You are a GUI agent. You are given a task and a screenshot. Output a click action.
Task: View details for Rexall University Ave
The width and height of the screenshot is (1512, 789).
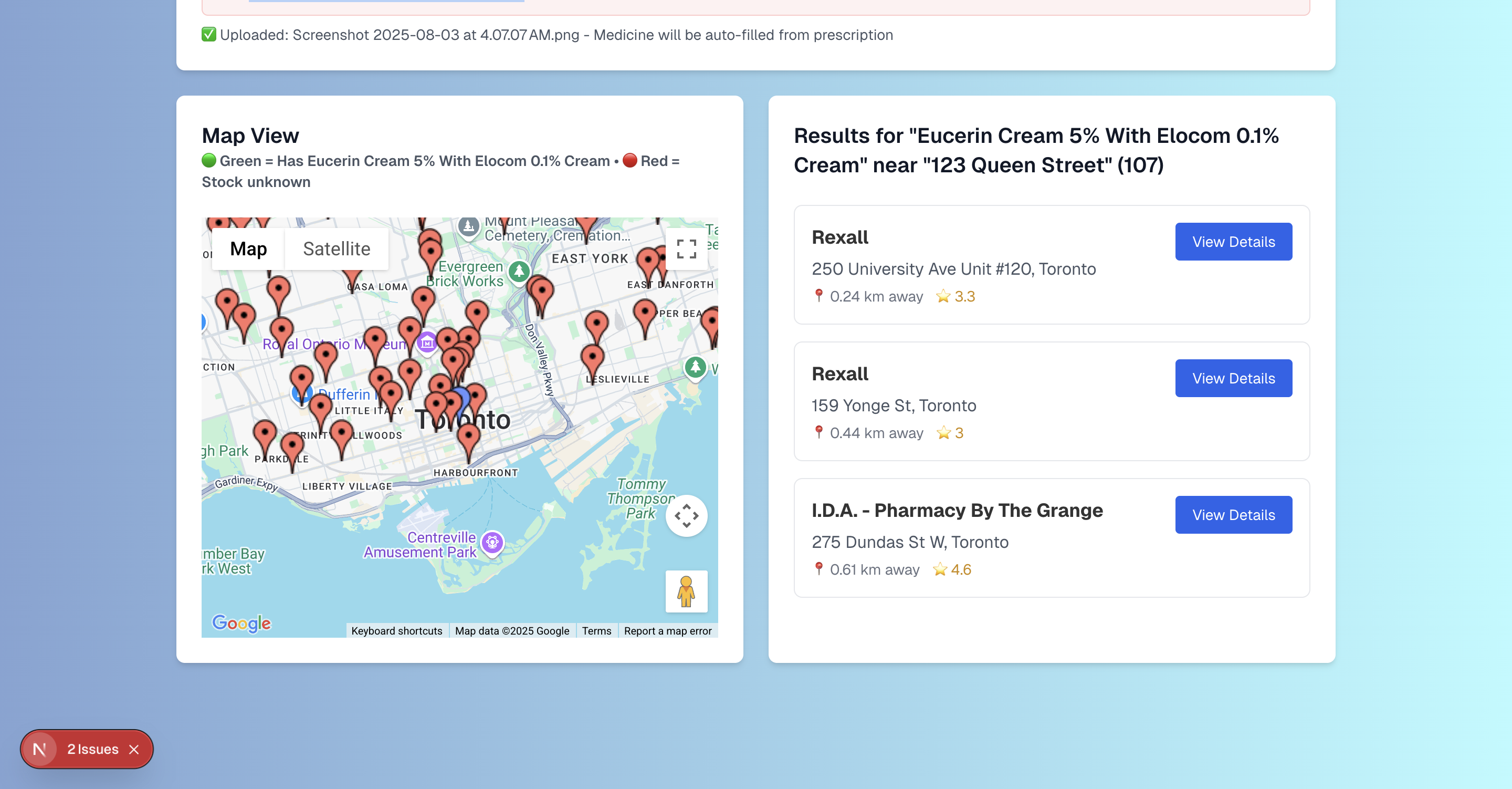coord(1233,242)
